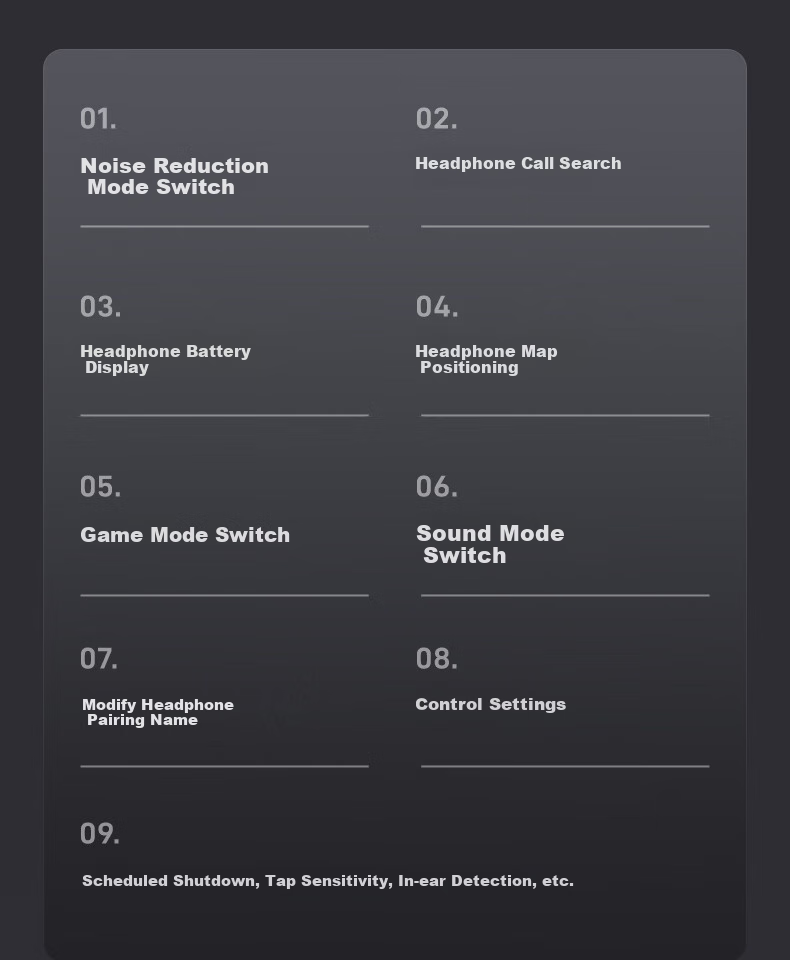Click the Control Settings label

tap(491, 704)
